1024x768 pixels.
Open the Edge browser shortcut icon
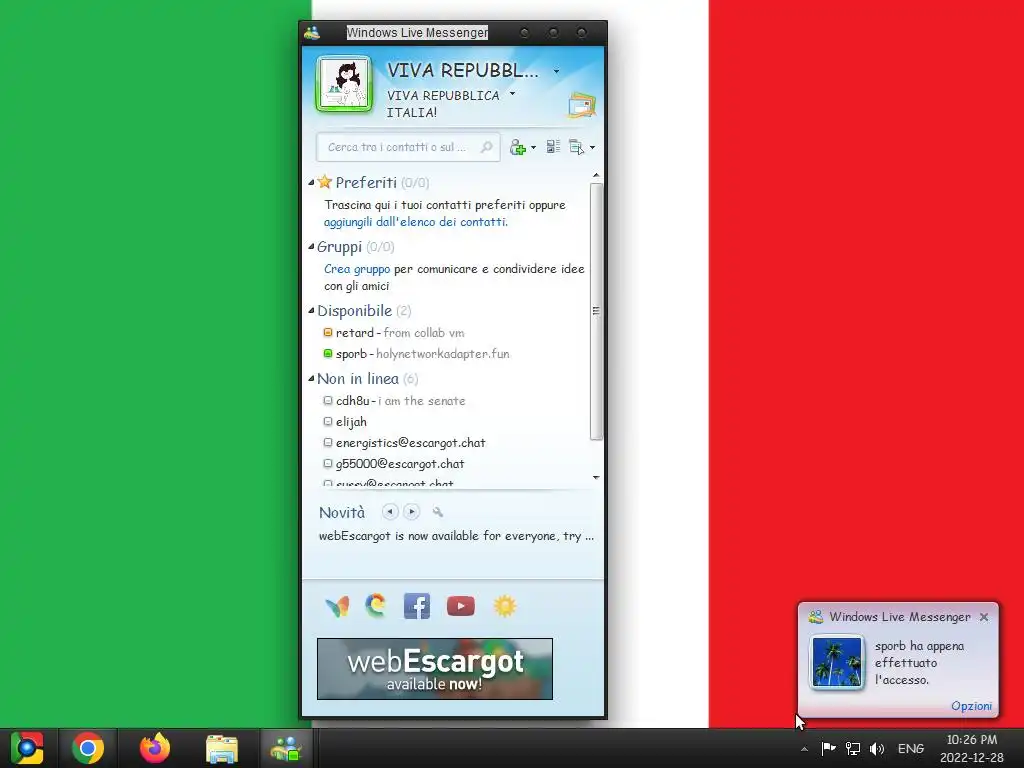tap(376, 606)
